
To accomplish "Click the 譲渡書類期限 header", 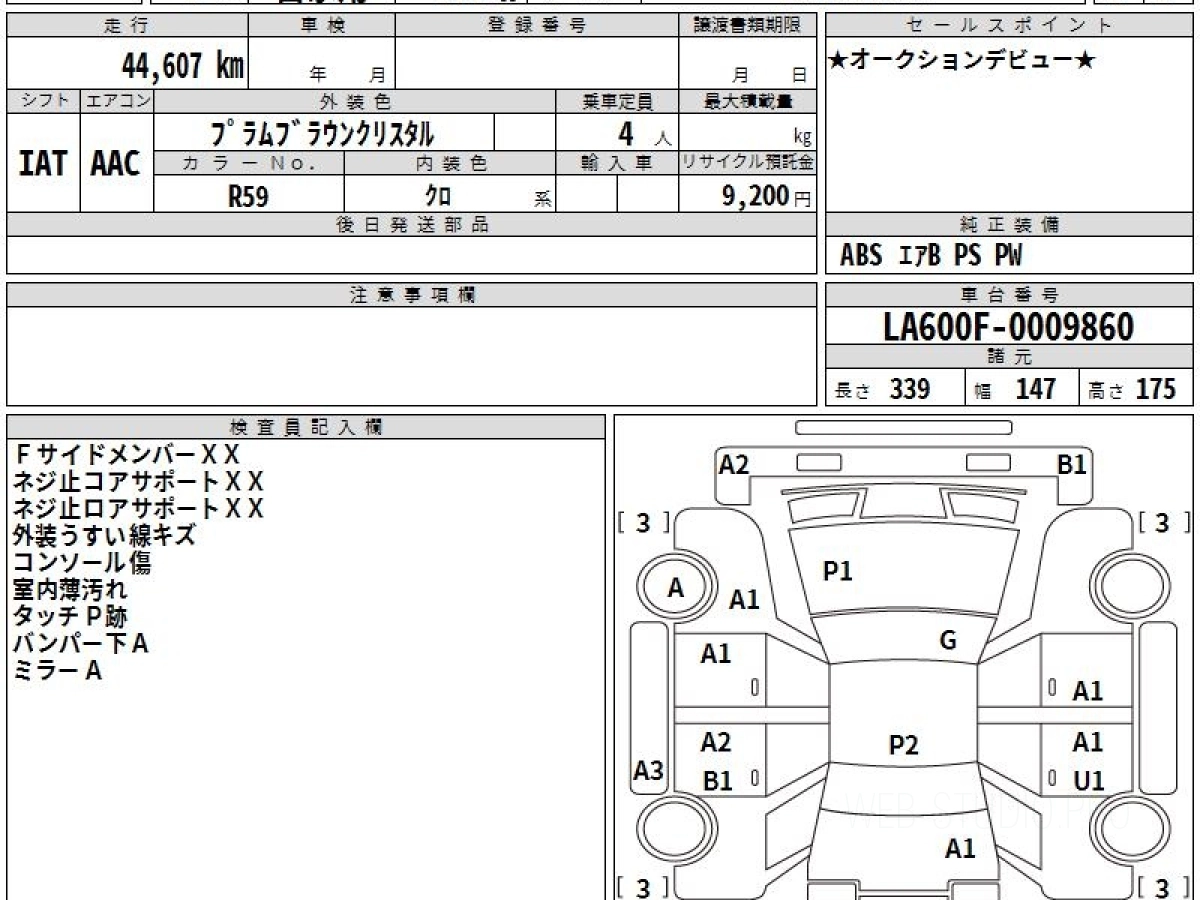I will [747, 25].
